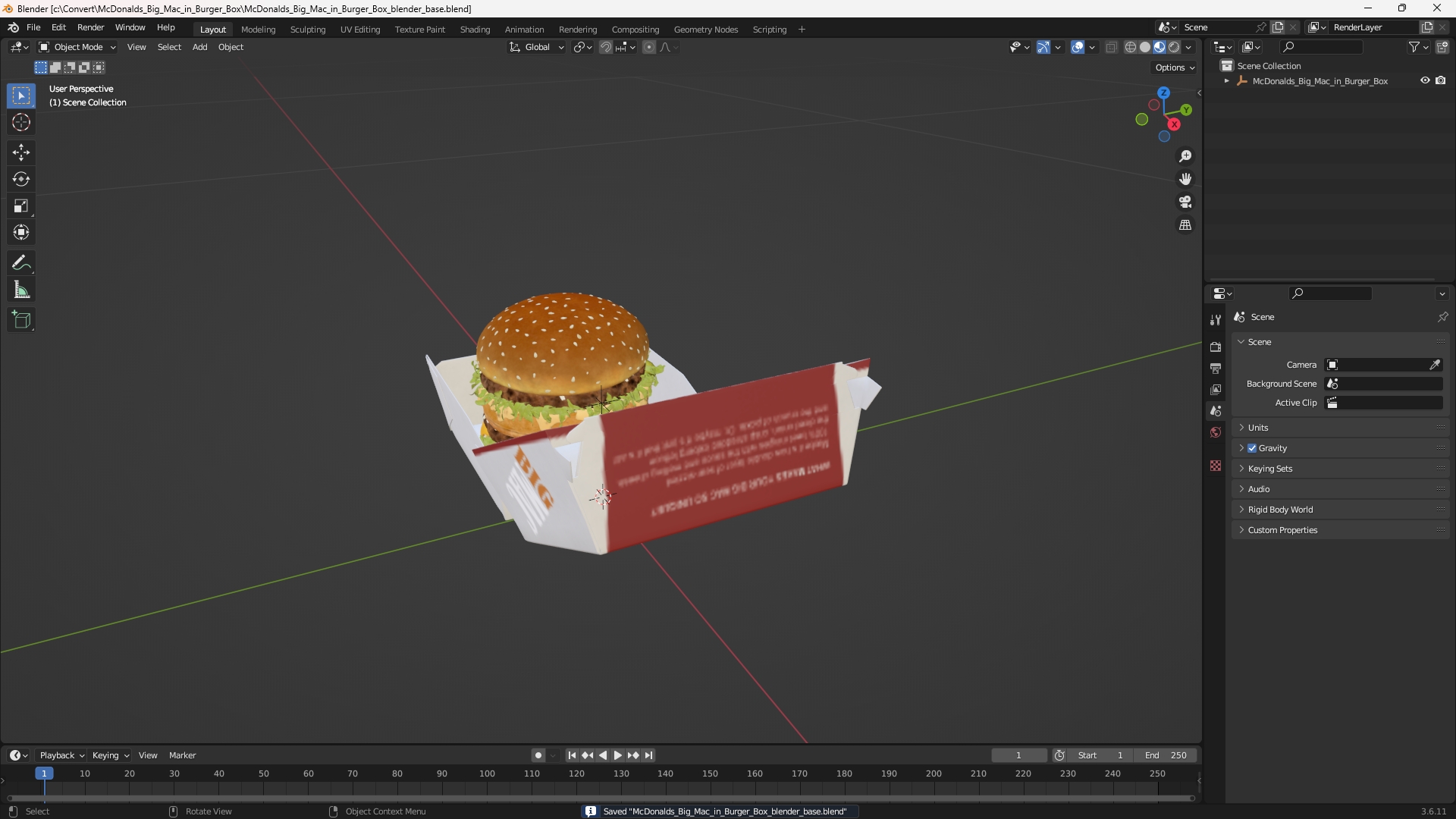Toggle snapping magnet
Screen dimensions: 1456x819
coord(605,47)
